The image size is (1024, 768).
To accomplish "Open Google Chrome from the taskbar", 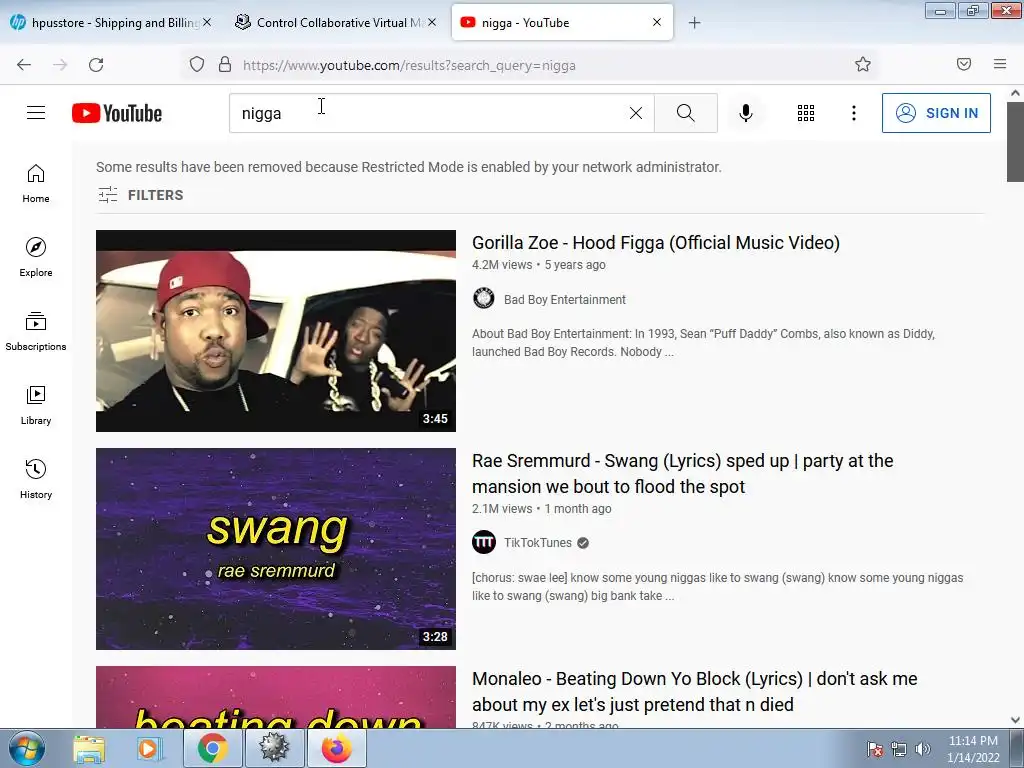I will [x=212, y=748].
